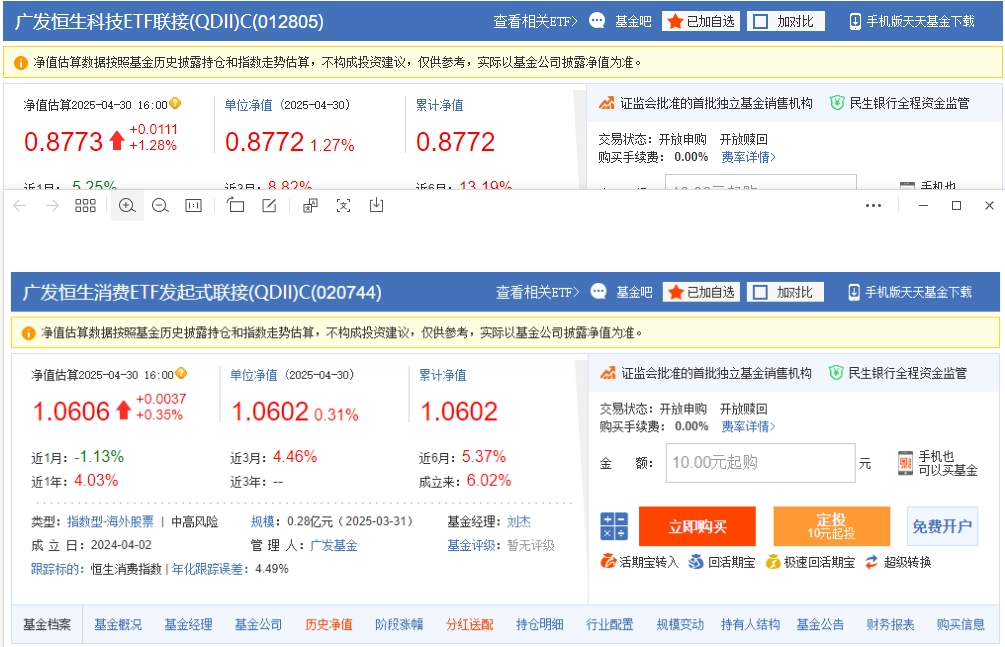Click the phone icon beside 手机版天天基金下载 in 020744 header

coord(854,292)
